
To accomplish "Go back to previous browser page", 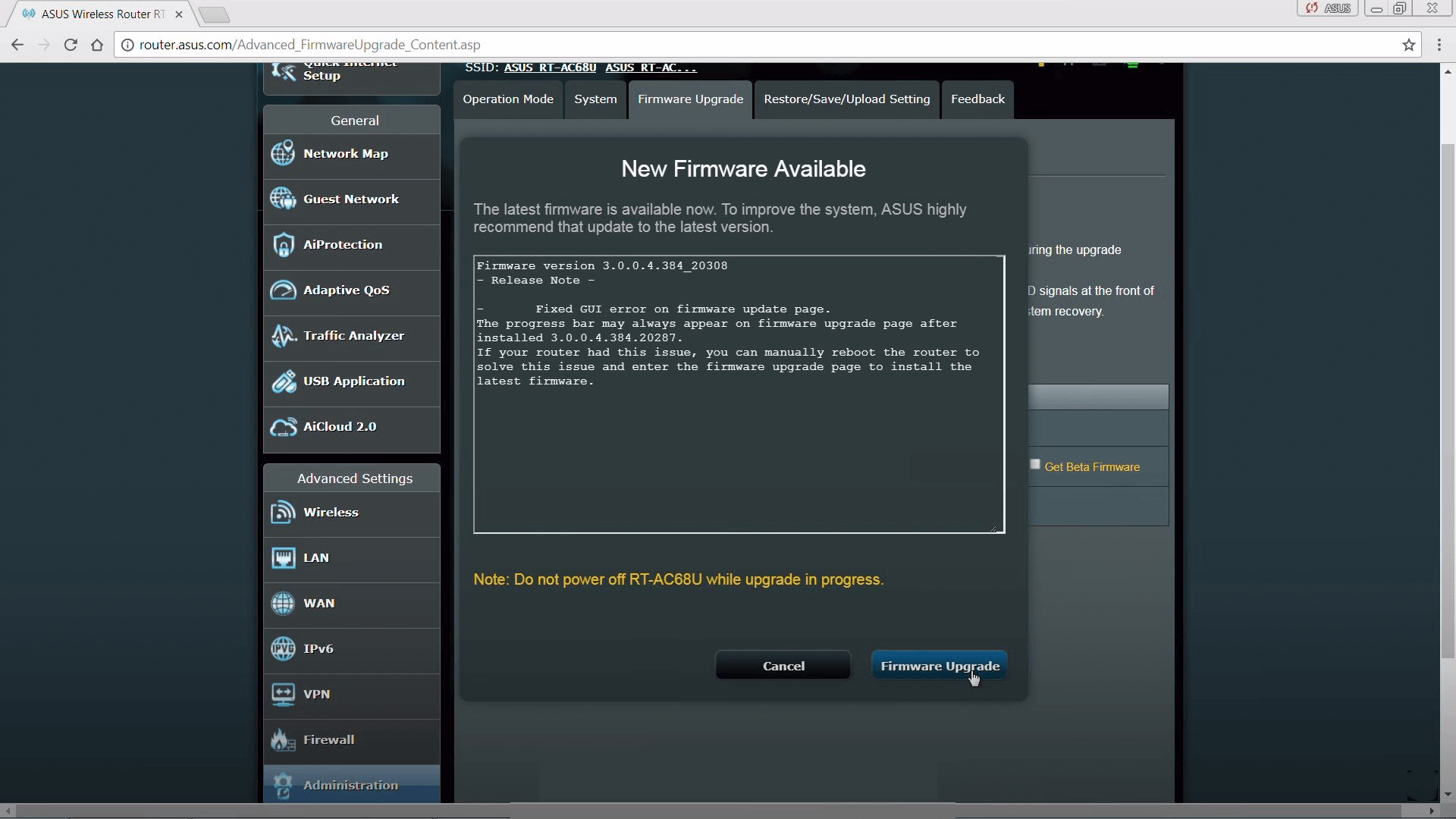I will pyautogui.click(x=17, y=45).
